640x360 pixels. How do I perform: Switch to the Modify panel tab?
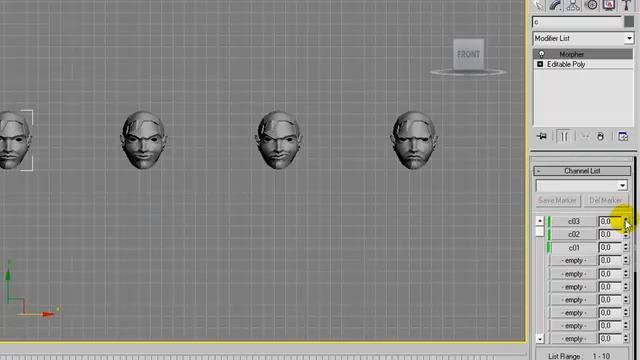click(556, 5)
